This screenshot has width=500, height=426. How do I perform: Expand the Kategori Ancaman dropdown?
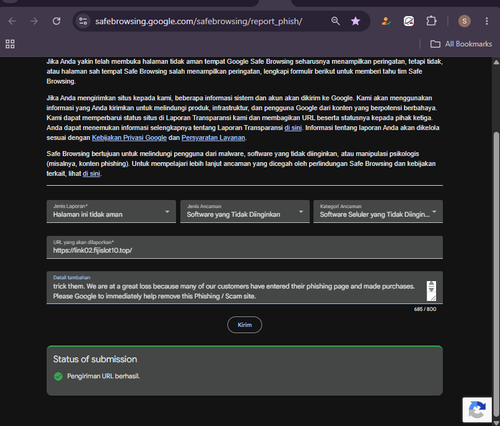[x=378, y=211]
